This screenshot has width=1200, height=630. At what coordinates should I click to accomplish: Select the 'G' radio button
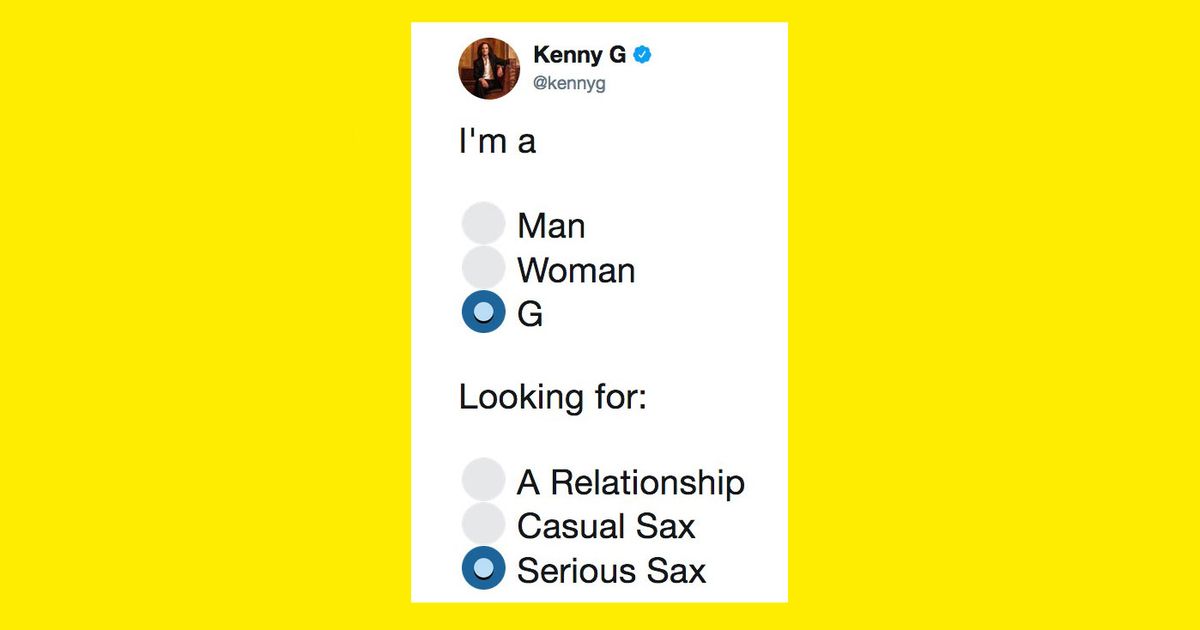(x=483, y=312)
